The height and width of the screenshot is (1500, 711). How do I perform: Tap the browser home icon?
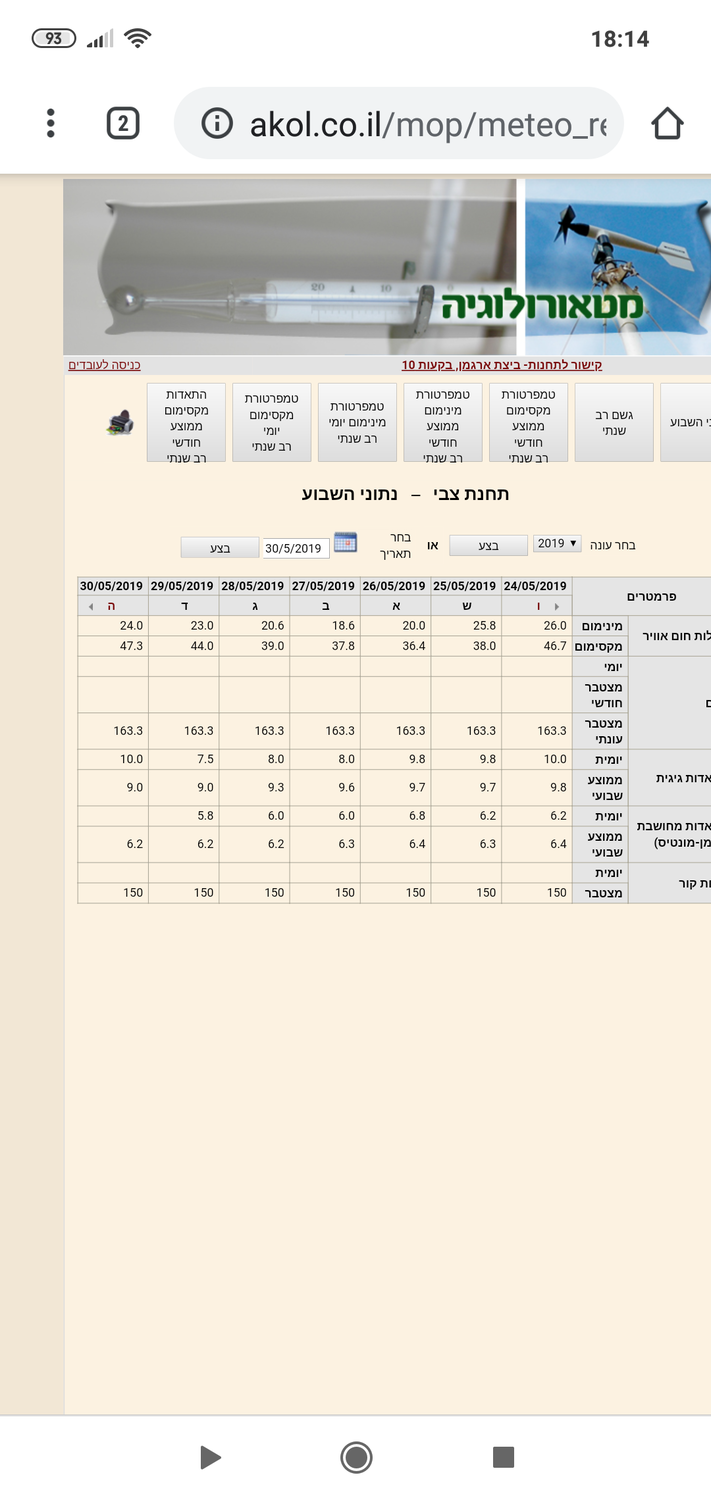click(x=667, y=124)
